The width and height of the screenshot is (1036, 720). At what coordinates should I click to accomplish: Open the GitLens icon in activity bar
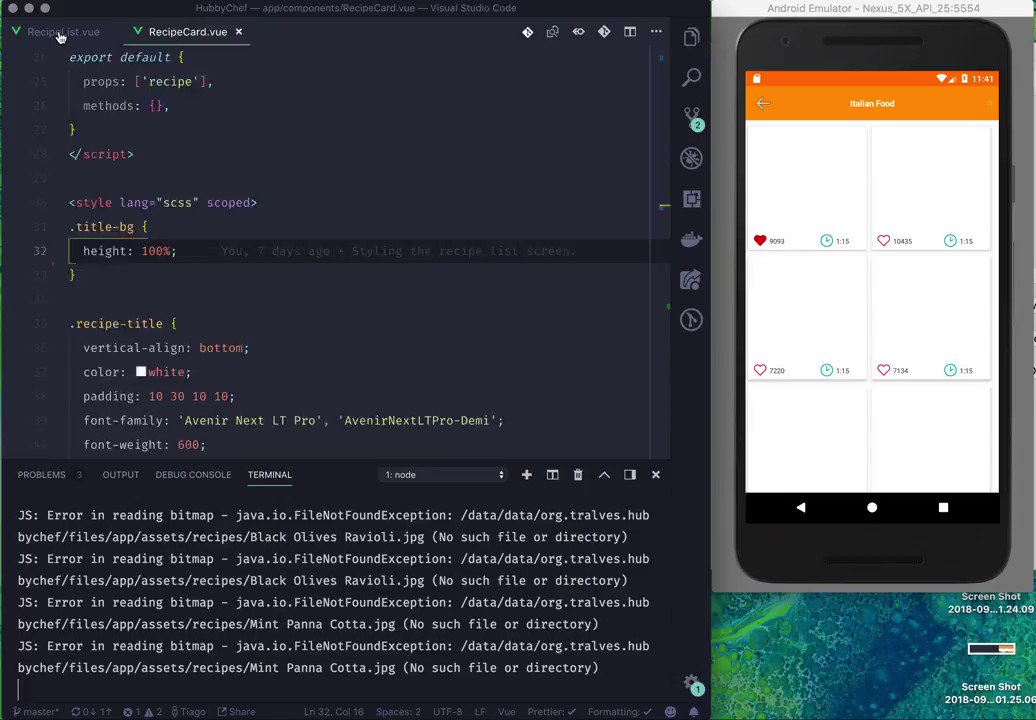691,320
